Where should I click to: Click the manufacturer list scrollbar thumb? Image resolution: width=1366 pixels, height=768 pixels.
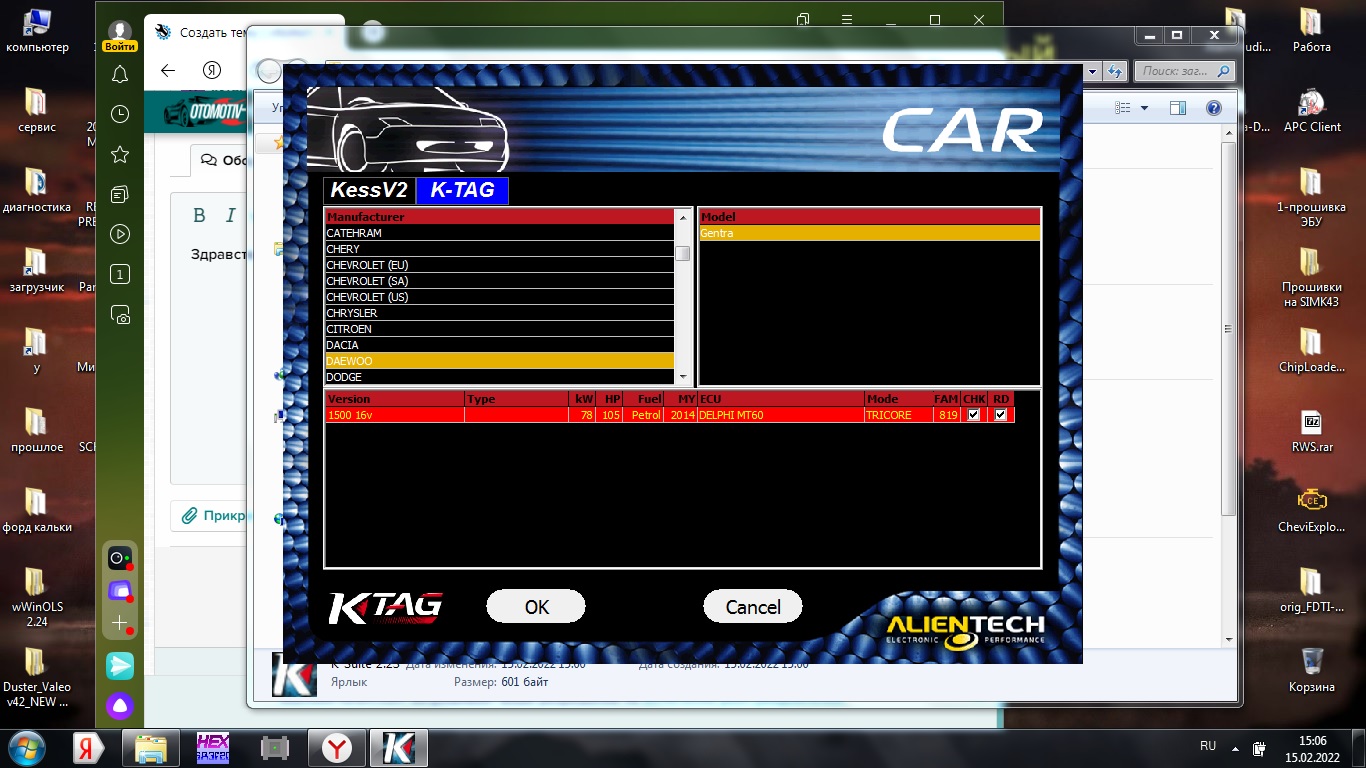click(682, 253)
